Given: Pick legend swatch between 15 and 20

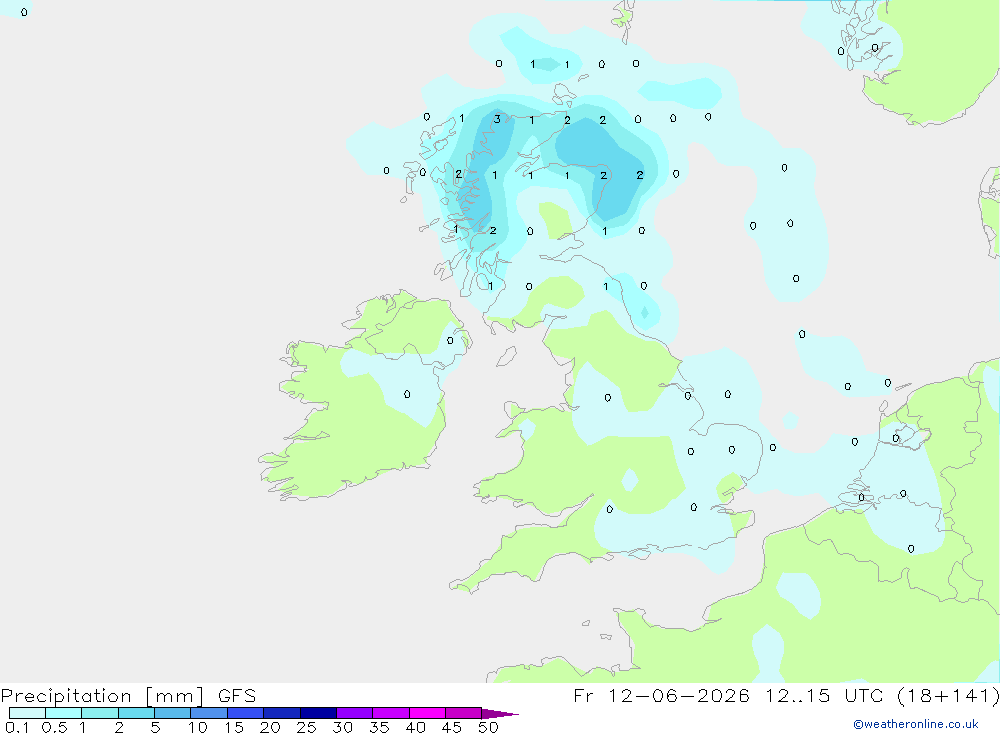Looking at the screenshot, I should (246, 713).
